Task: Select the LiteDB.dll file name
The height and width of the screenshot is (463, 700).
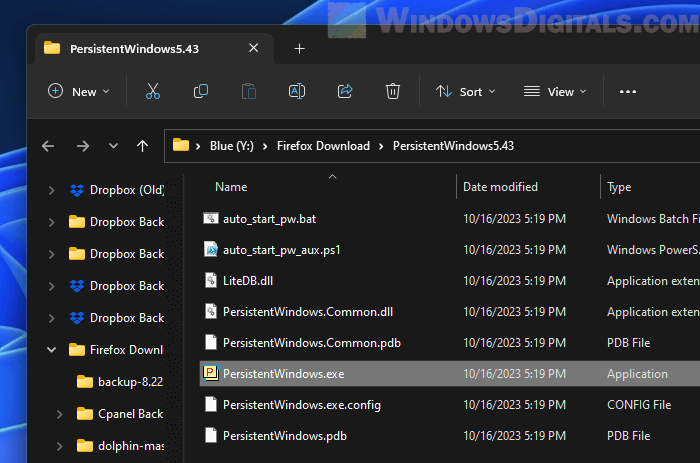Action: pos(248,280)
